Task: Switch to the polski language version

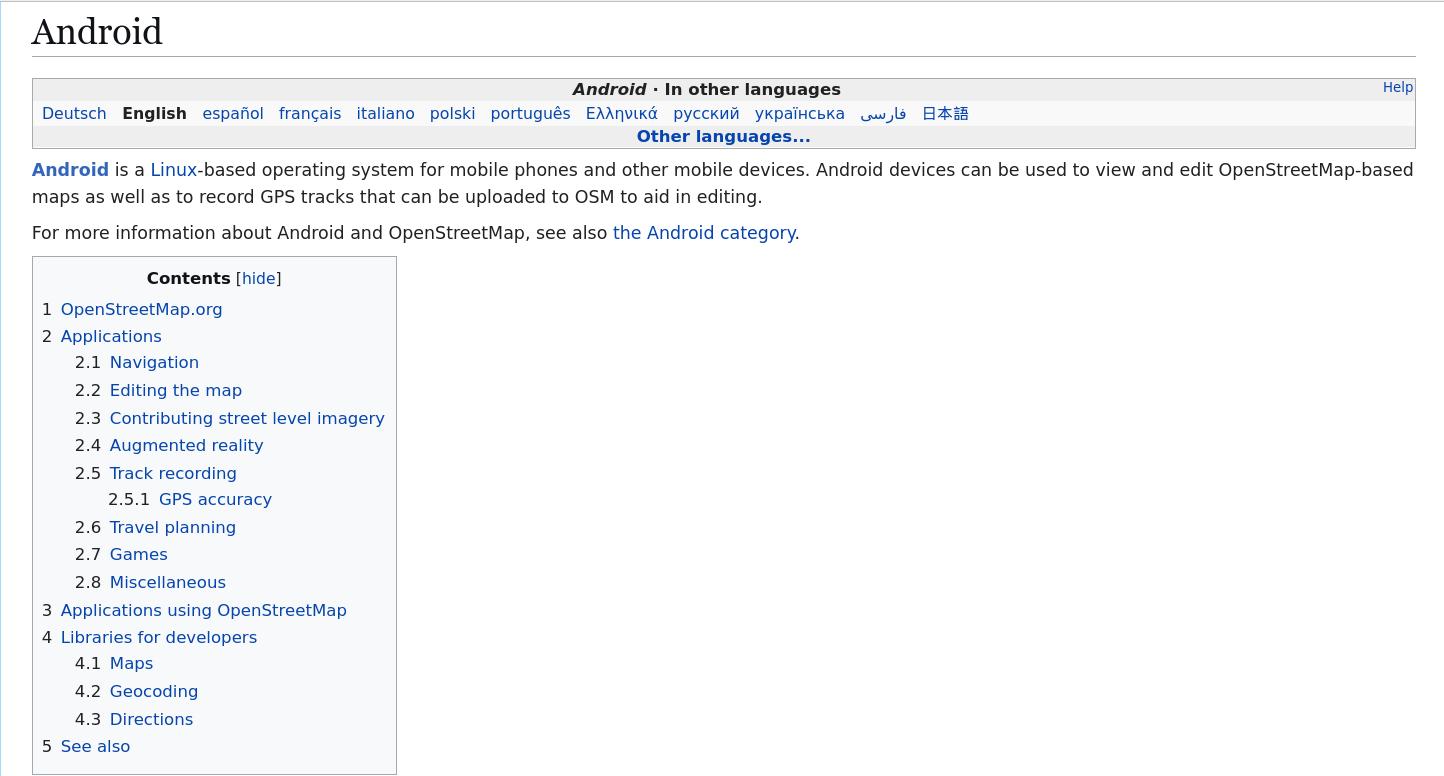Action: (x=452, y=114)
